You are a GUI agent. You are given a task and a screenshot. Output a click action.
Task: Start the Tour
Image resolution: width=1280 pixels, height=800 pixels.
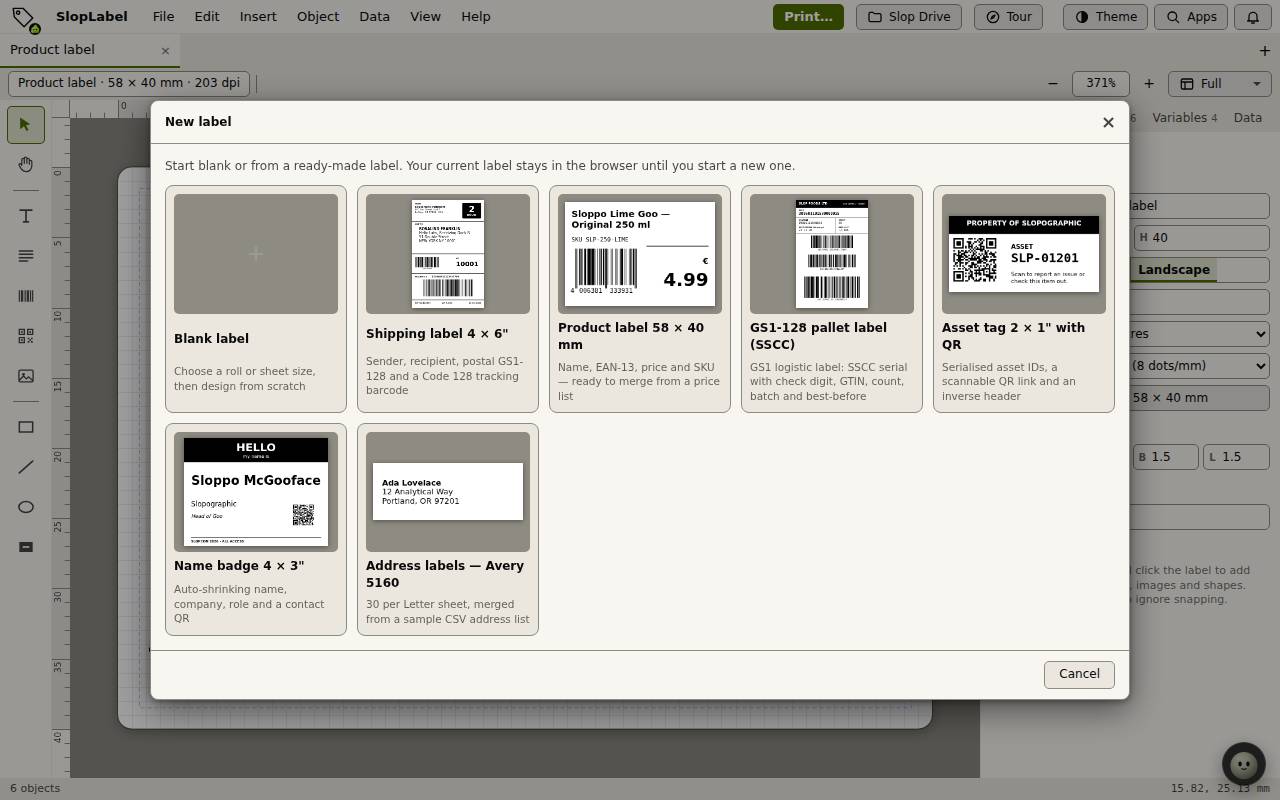pos(1008,17)
